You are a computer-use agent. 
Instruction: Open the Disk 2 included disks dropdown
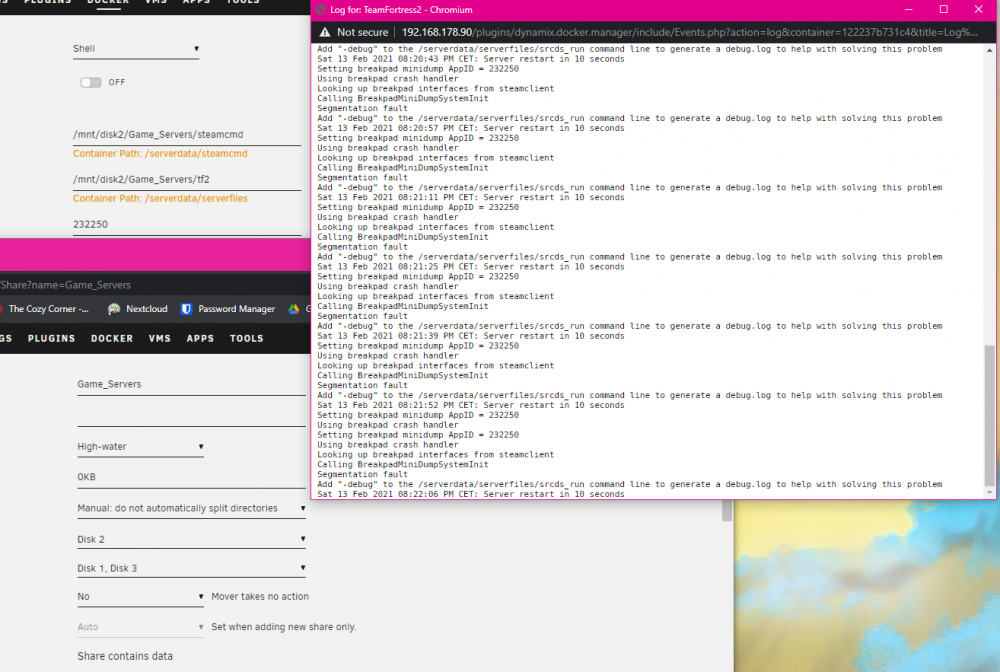(191, 539)
